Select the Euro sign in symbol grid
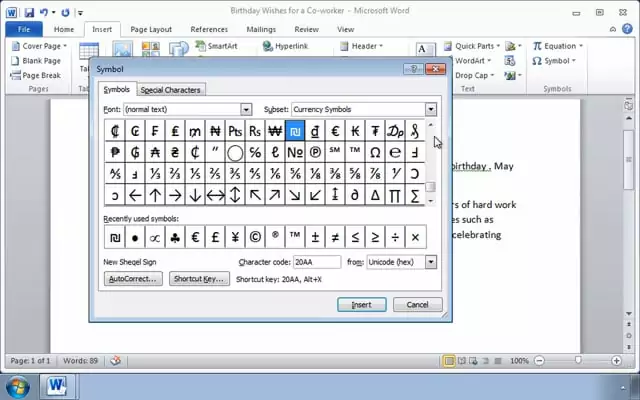 pos(335,131)
